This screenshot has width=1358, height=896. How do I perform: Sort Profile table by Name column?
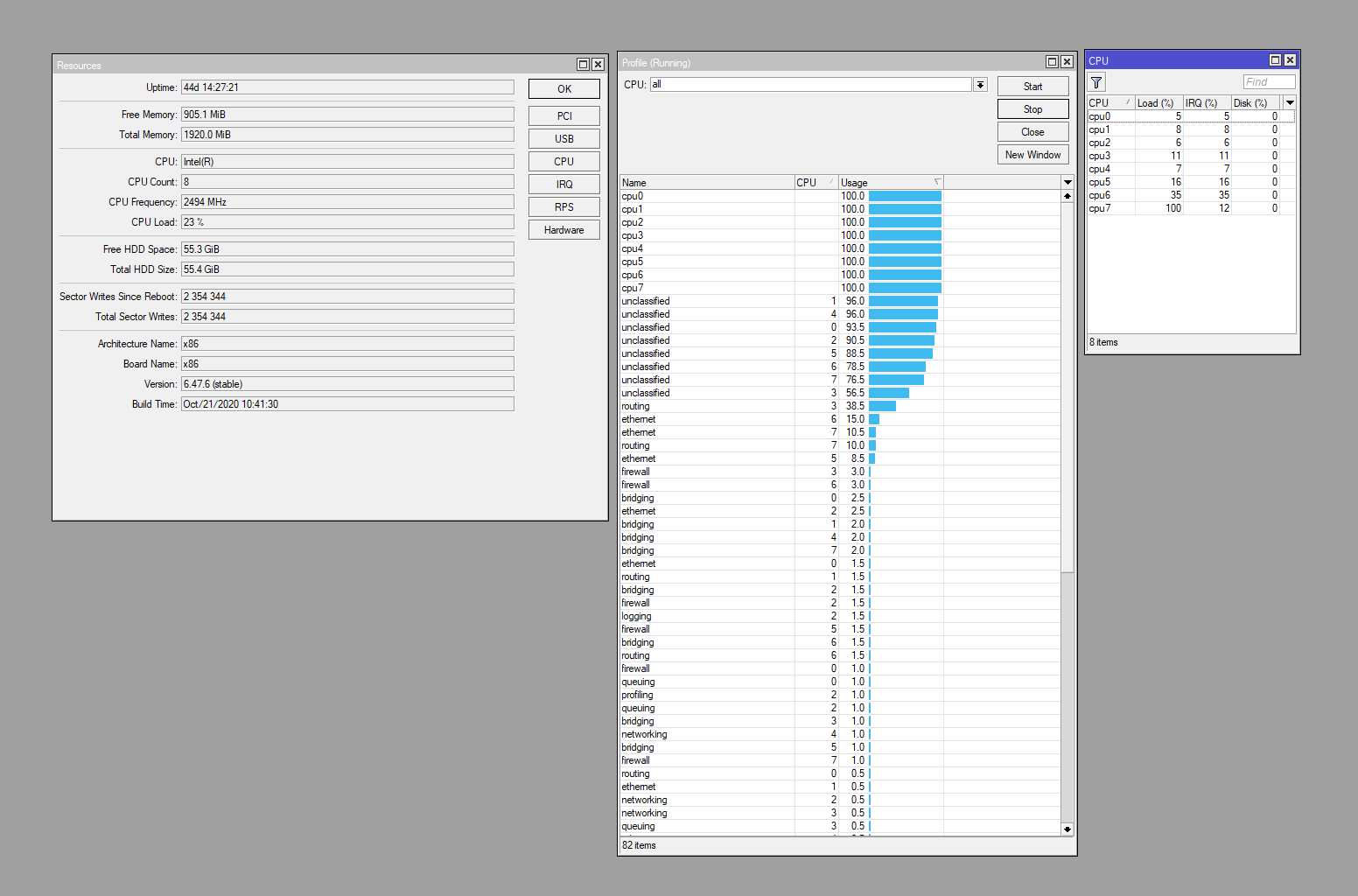[707, 183]
